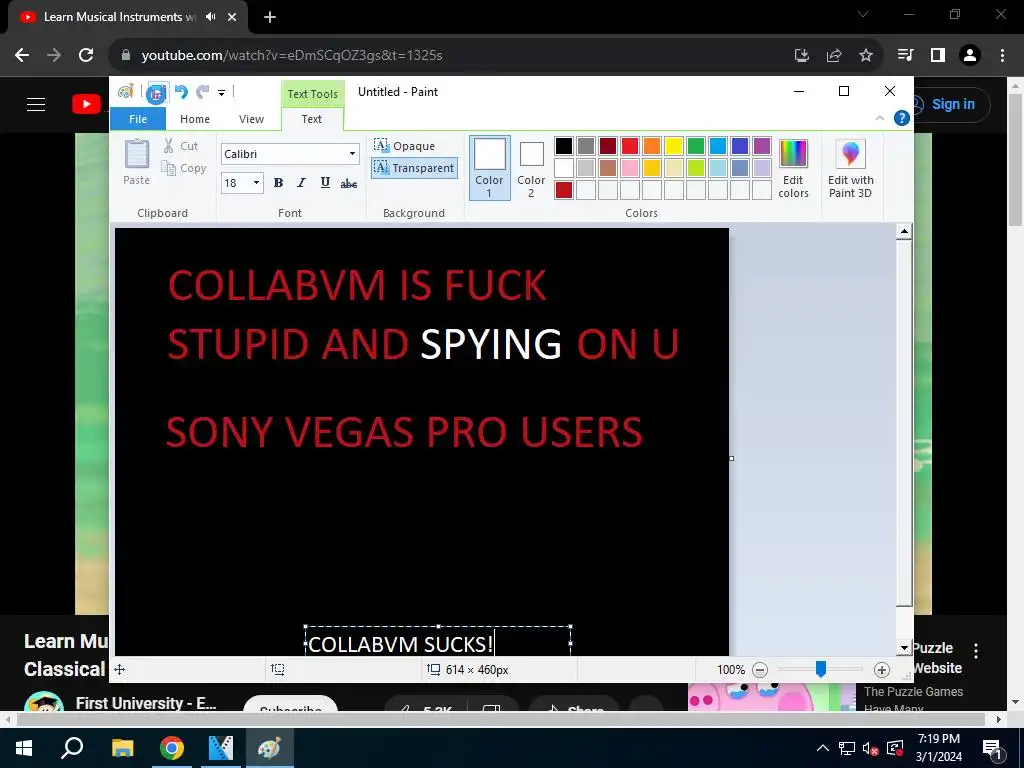This screenshot has width=1024, height=768.
Task: Click the Text Tools contextual tab header
Action: coord(313,94)
